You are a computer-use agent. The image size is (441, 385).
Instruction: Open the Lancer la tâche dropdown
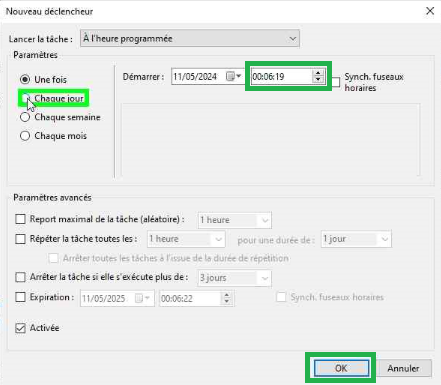click(190, 39)
